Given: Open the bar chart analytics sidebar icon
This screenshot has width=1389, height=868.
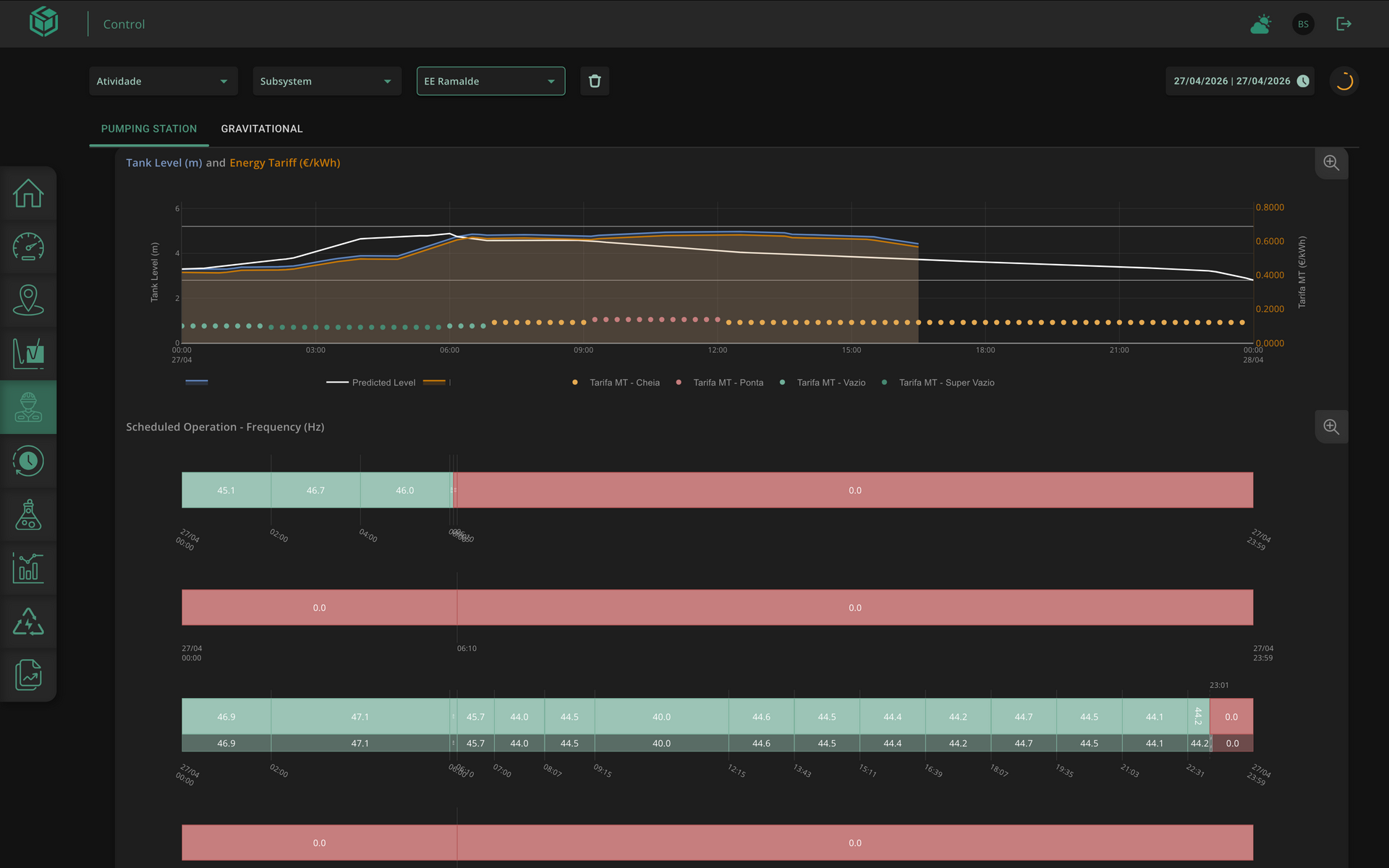Looking at the screenshot, I should tap(28, 568).
